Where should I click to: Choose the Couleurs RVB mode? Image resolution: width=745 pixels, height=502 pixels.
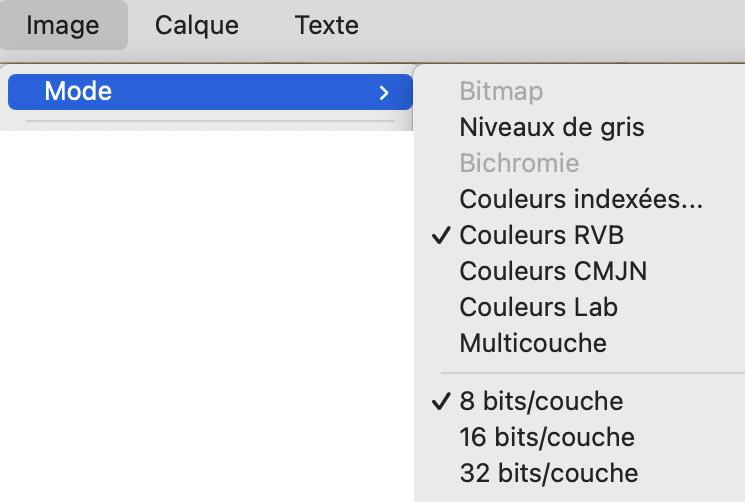[x=541, y=236]
